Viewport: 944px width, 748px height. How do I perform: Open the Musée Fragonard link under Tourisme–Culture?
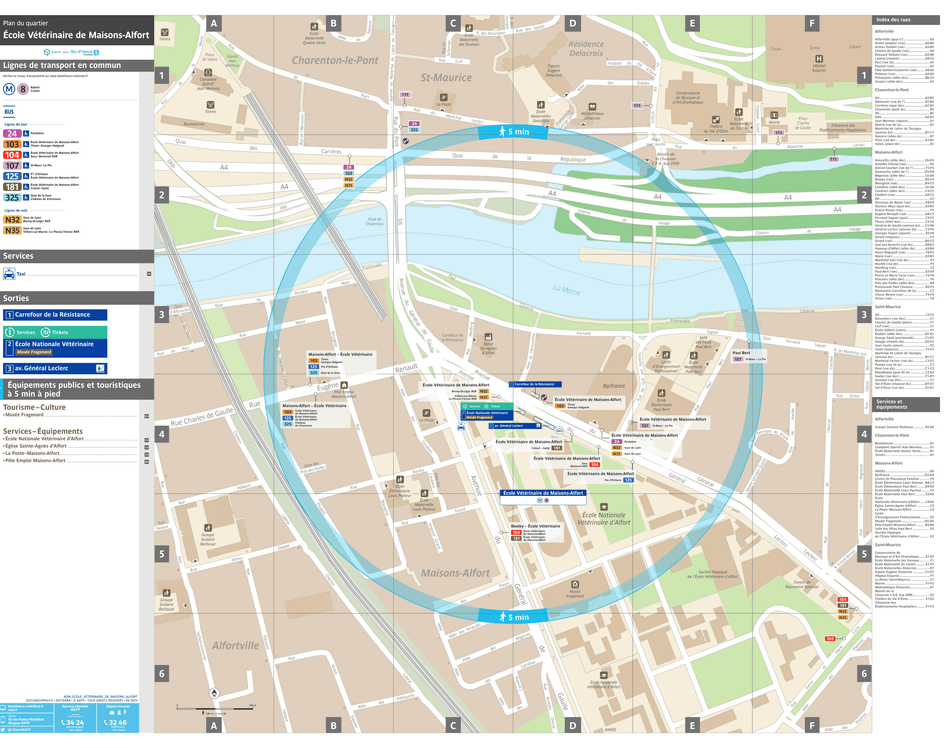pos(24,415)
